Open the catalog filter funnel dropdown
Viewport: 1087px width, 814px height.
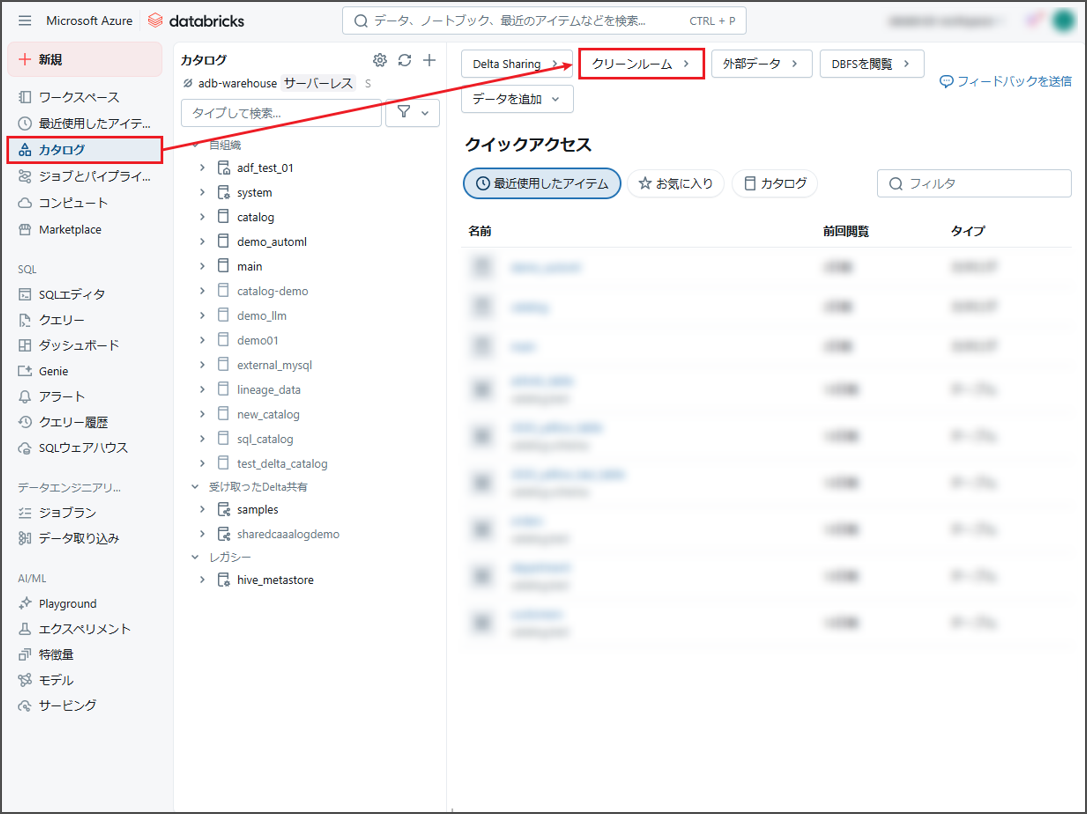coord(412,112)
